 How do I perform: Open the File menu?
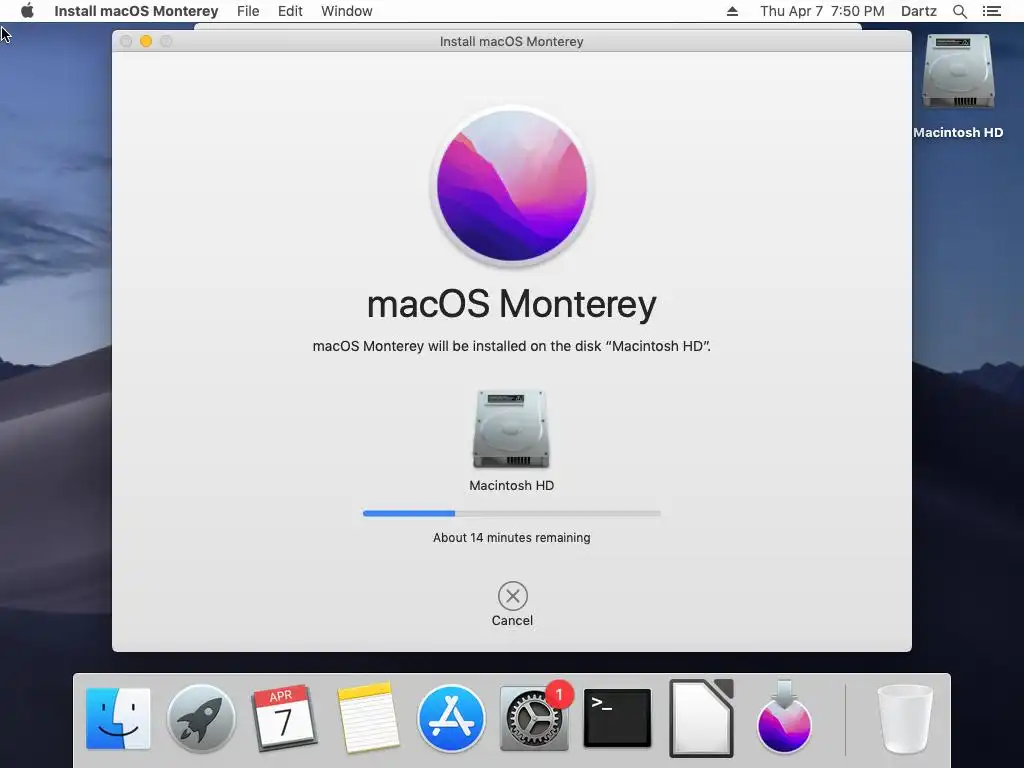coord(248,11)
